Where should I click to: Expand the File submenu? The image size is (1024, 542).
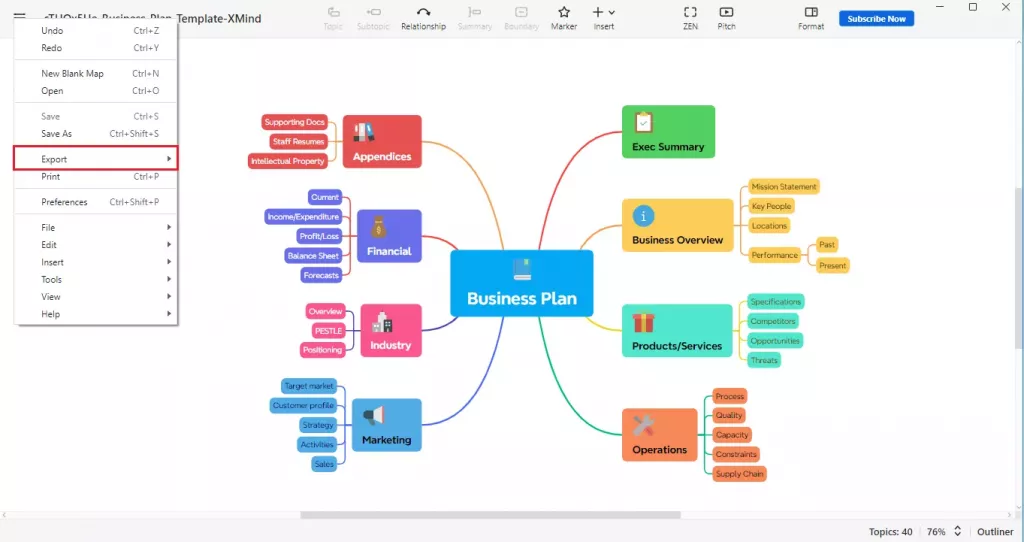[96, 228]
